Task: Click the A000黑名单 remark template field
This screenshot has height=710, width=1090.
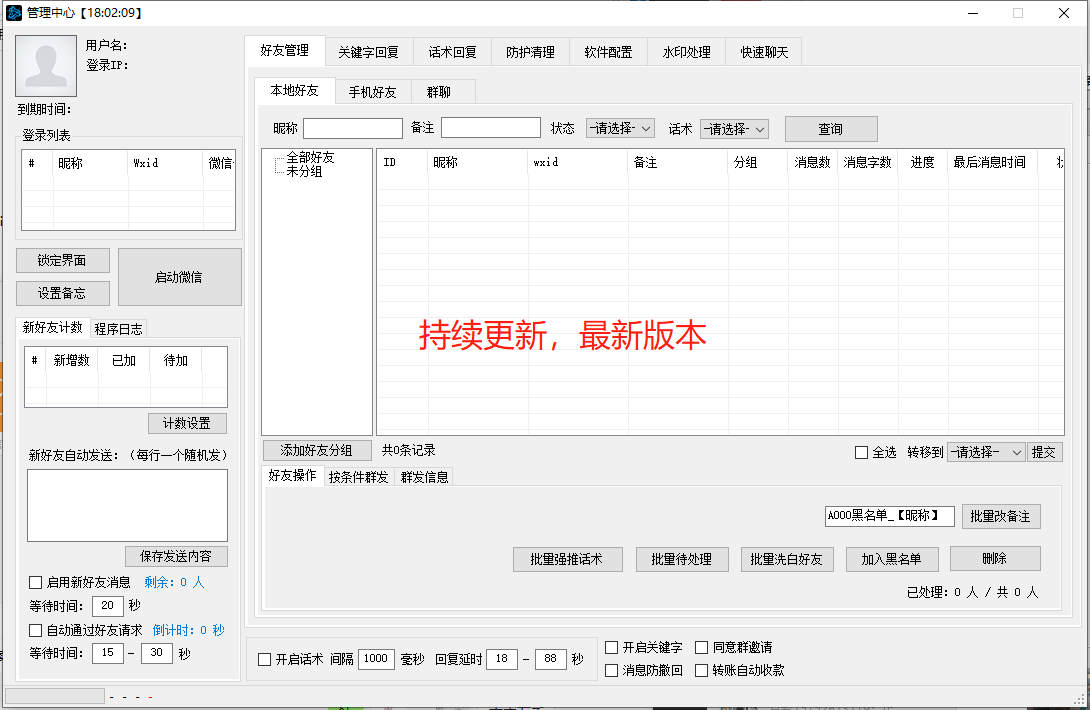Action: point(890,516)
